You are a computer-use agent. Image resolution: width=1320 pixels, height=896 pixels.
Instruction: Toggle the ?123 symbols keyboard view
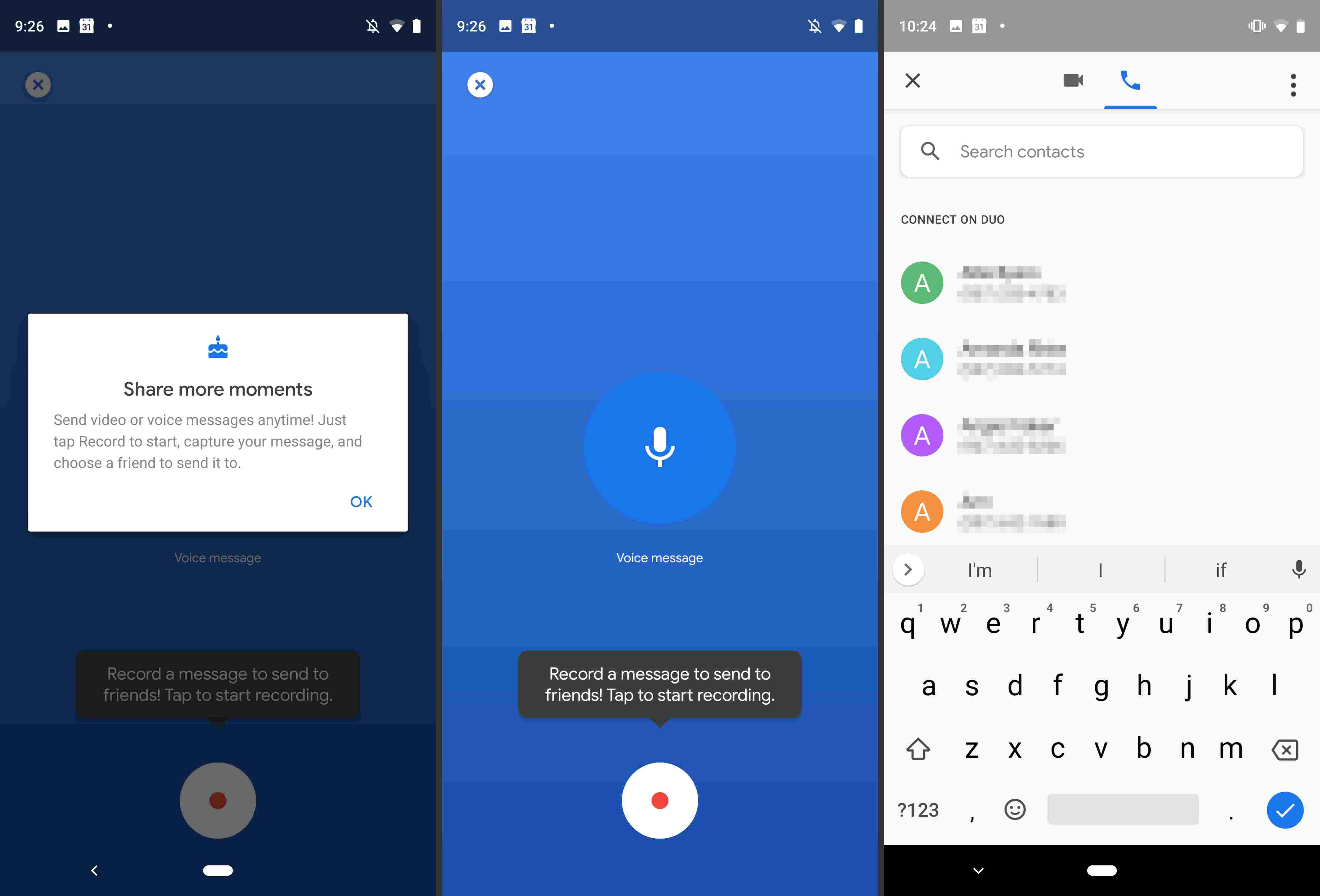tap(921, 808)
